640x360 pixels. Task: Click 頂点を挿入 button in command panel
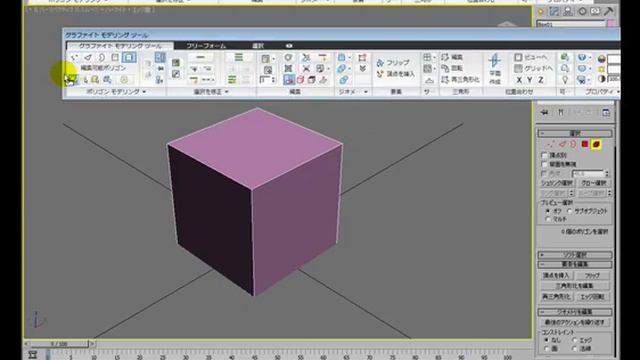(x=557, y=276)
